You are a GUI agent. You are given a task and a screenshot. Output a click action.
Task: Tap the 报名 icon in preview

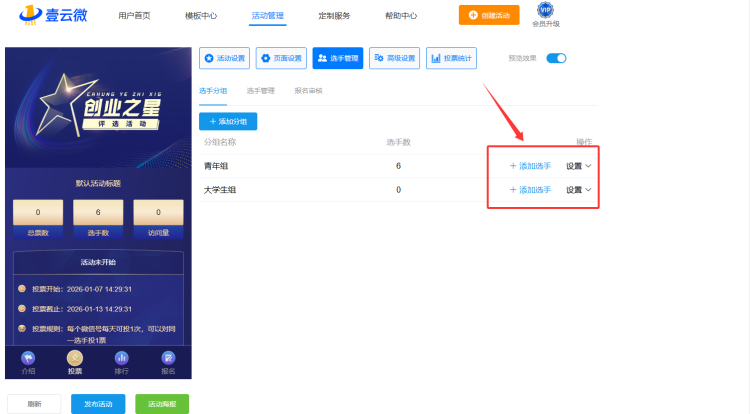[168, 361]
